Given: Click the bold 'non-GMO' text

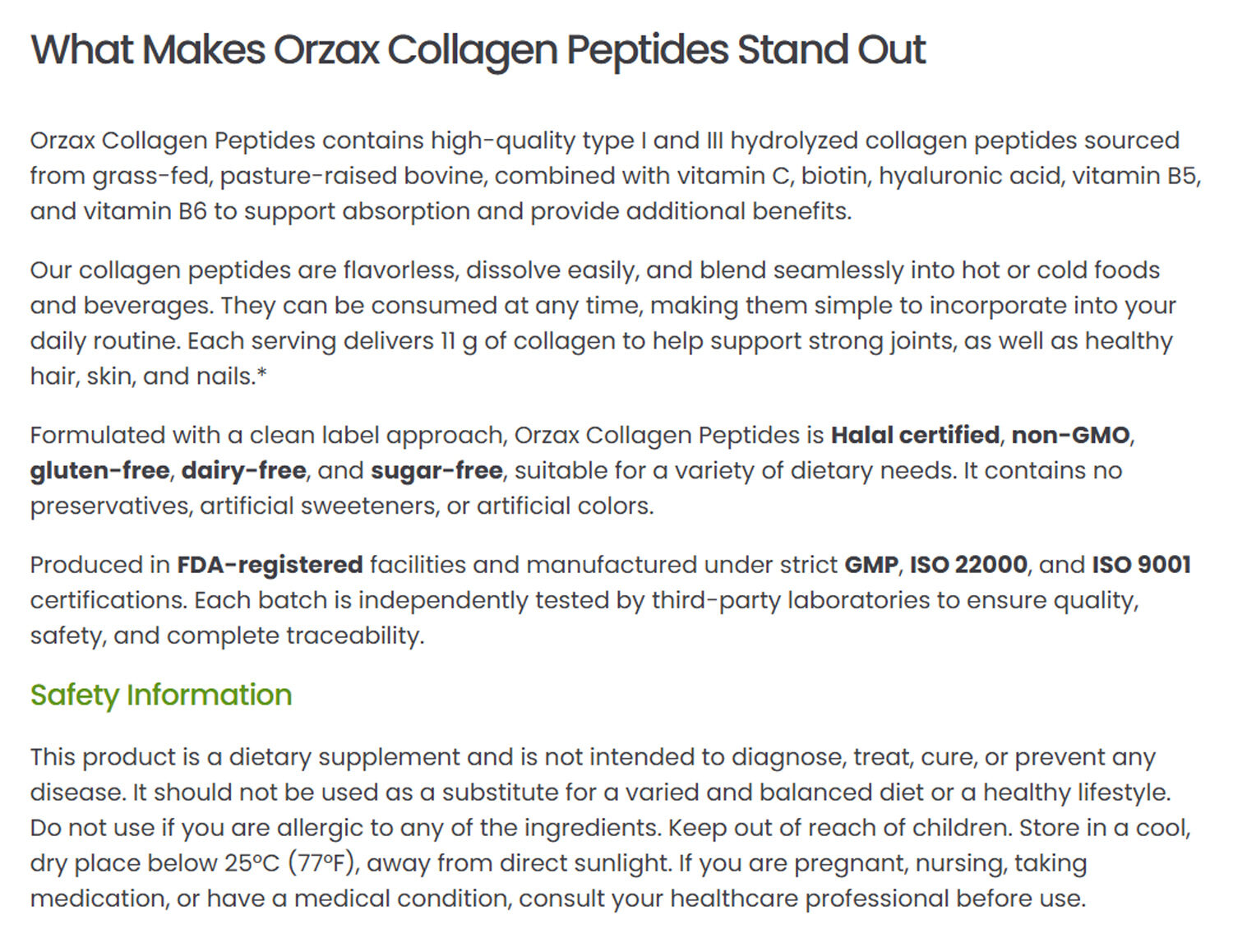Looking at the screenshot, I should point(1070,435).
